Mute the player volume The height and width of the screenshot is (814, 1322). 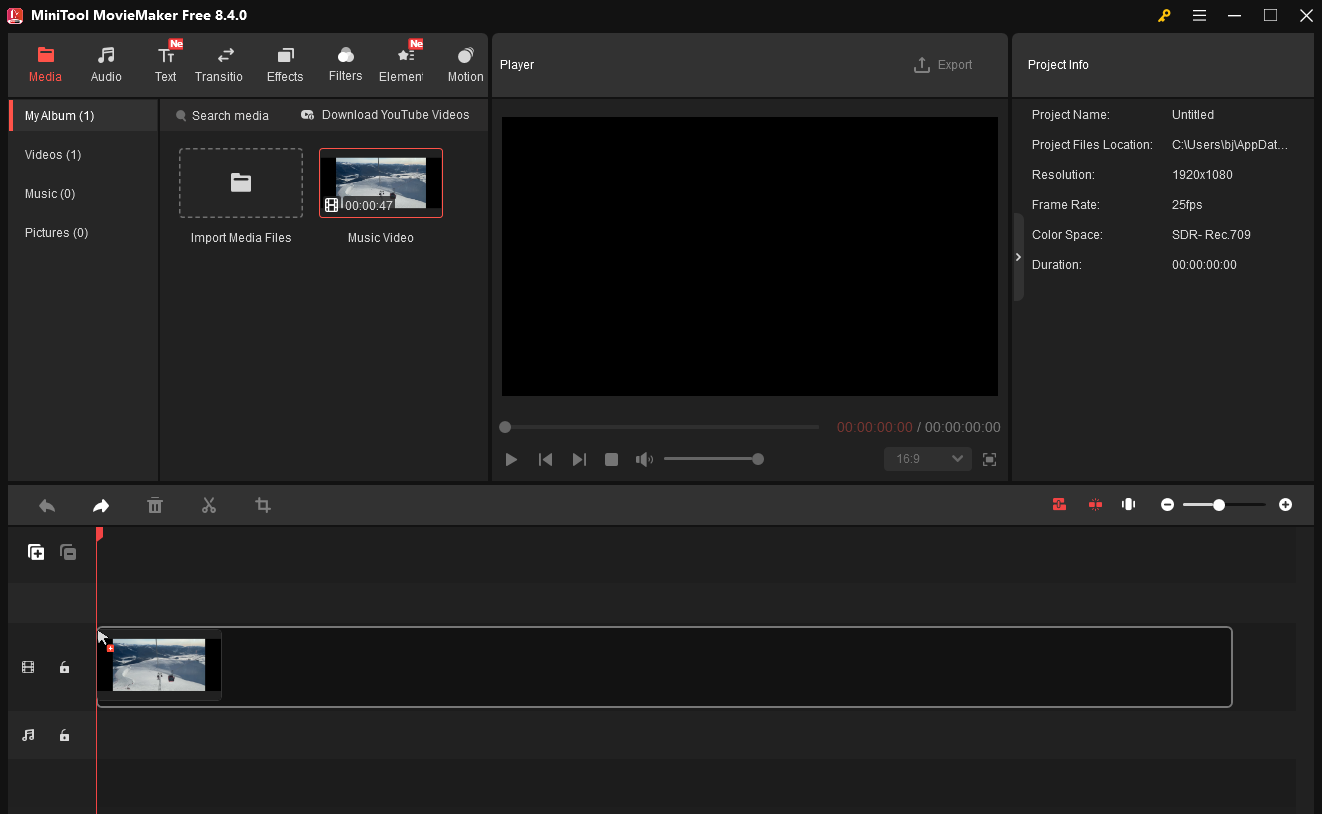point(644,459)
